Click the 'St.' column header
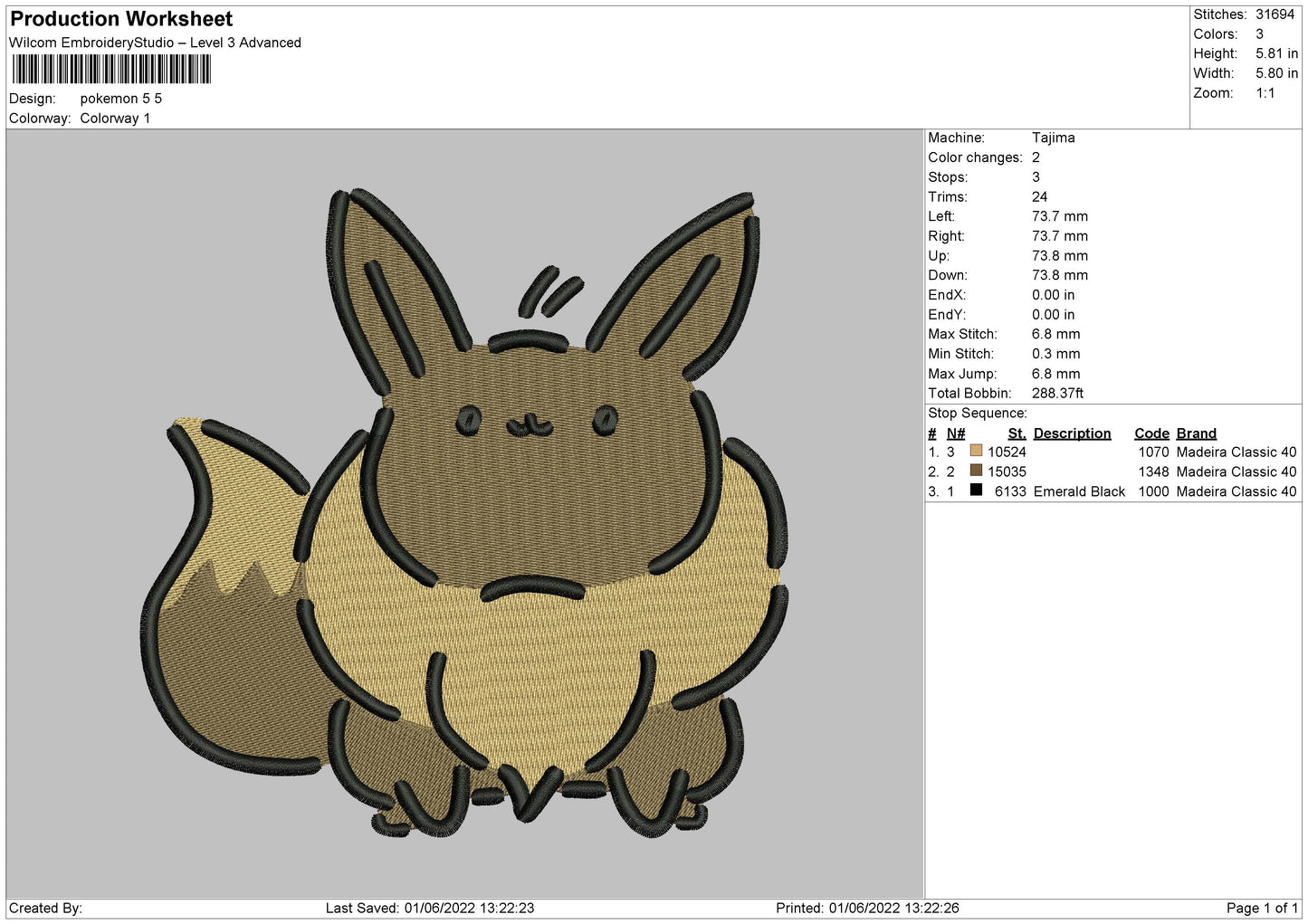Screen dimensions: 1308x924 1017,433
